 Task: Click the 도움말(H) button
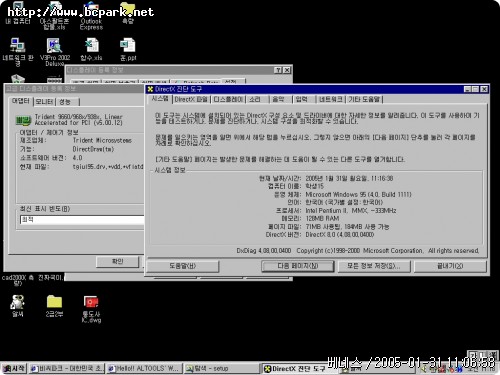coord(183,266)
